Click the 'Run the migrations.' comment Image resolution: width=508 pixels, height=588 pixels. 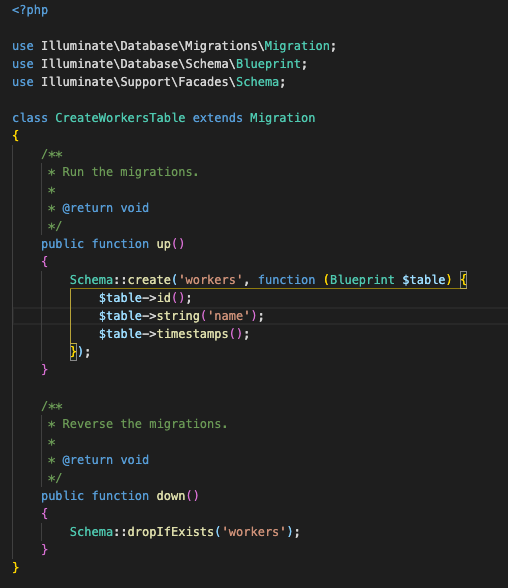(x=130, y=172)
